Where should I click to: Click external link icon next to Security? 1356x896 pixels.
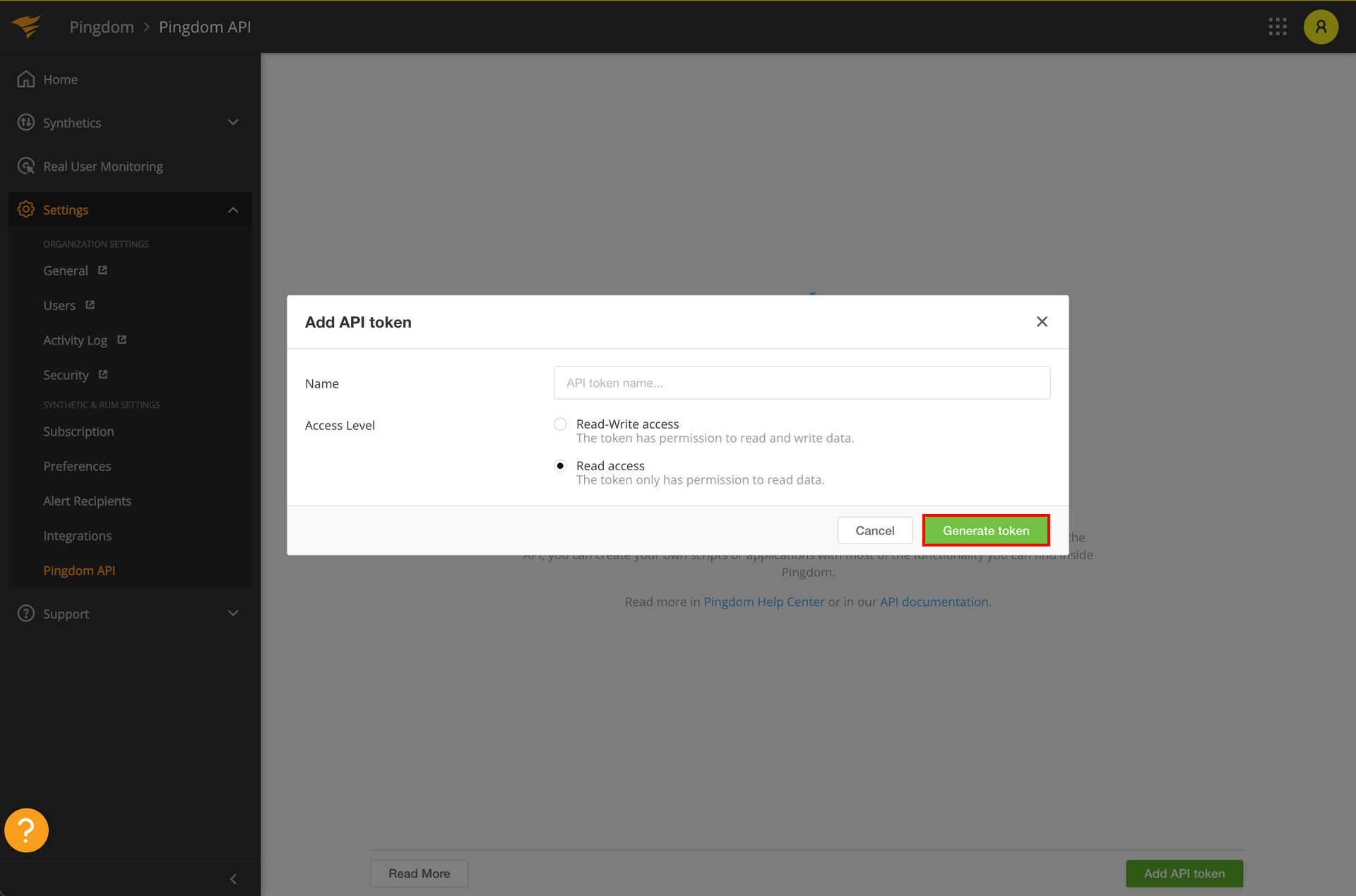103,374
